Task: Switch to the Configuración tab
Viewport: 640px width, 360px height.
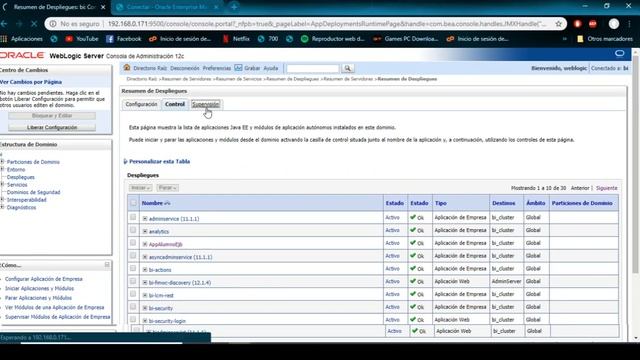Action: pyautogui.click(x=141, y=104)
